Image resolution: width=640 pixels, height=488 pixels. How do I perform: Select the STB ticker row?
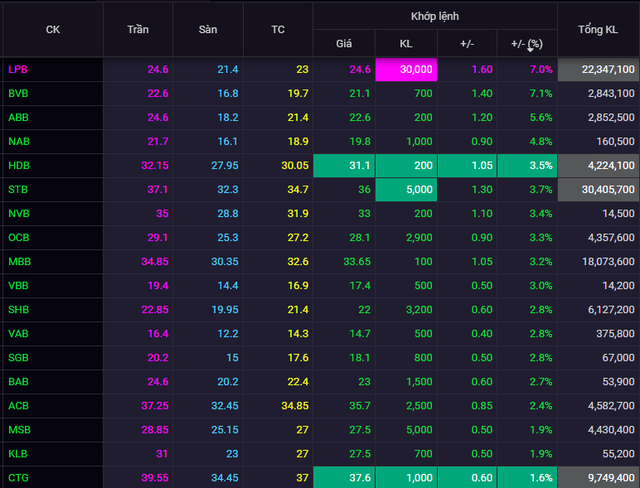click(x=19, y=190)
